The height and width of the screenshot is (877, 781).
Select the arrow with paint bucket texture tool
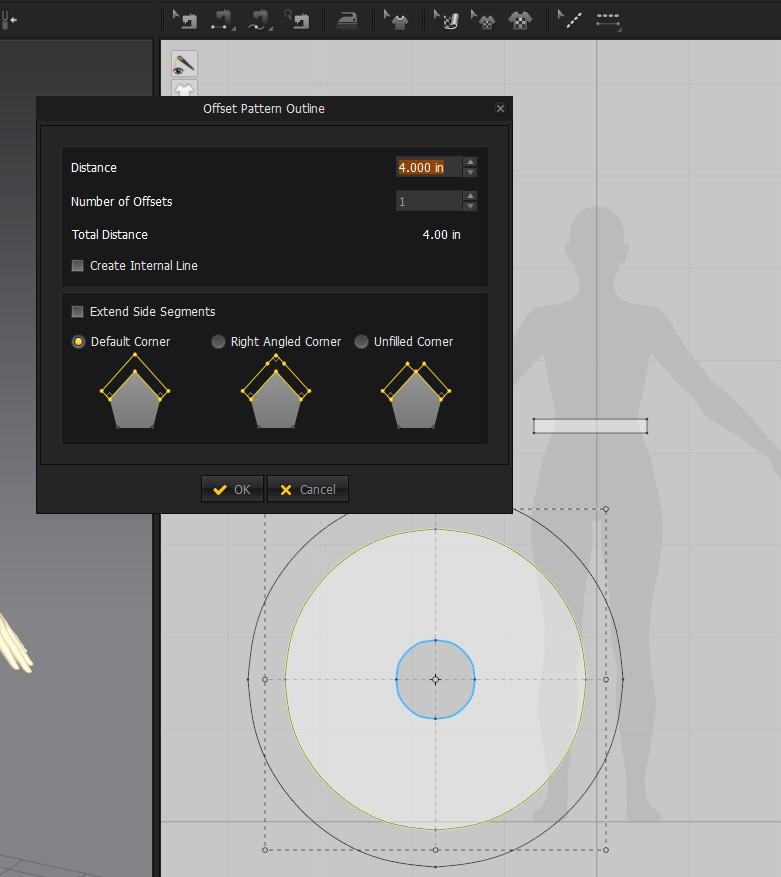(446, 20)
